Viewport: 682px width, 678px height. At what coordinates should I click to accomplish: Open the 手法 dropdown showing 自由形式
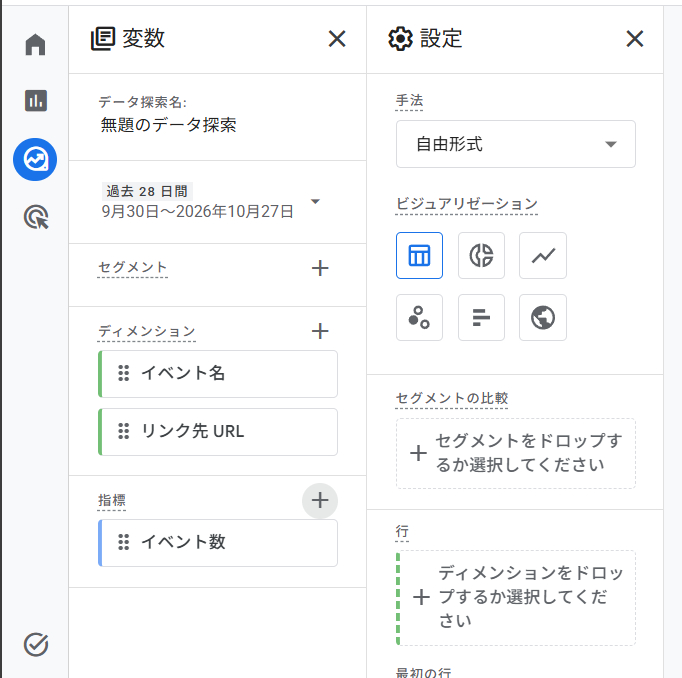pos(516,144)
